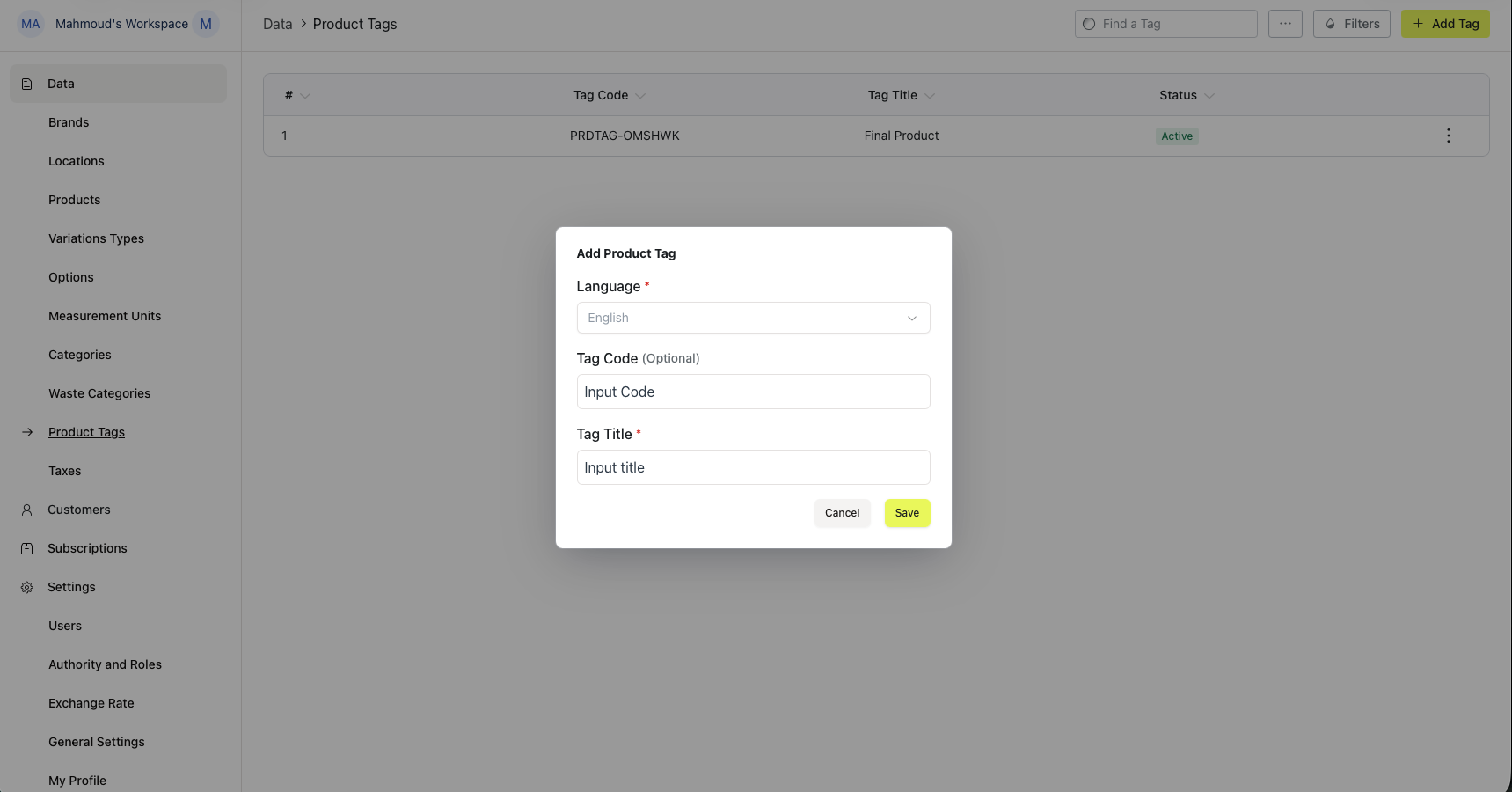Expand the Tag Title column chevron
This screenshot has height=792, width=1512.
coord(930,96)
